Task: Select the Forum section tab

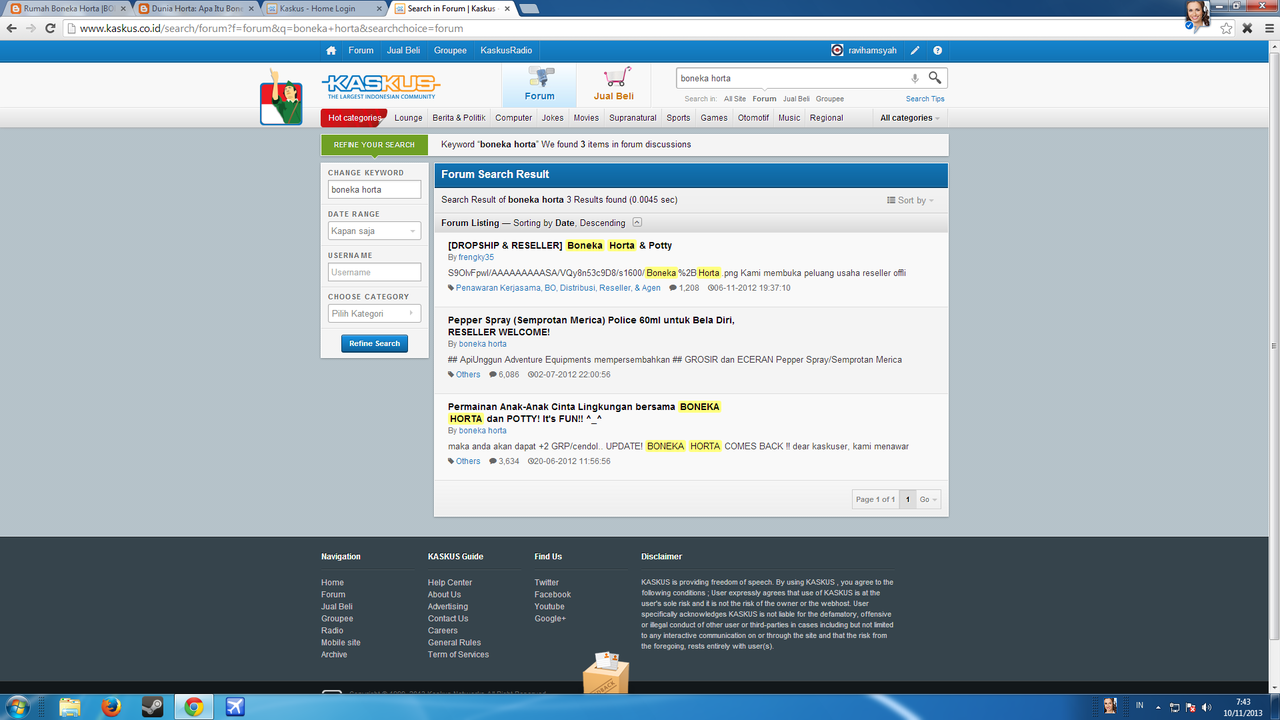Action: [x=539, y=86]
